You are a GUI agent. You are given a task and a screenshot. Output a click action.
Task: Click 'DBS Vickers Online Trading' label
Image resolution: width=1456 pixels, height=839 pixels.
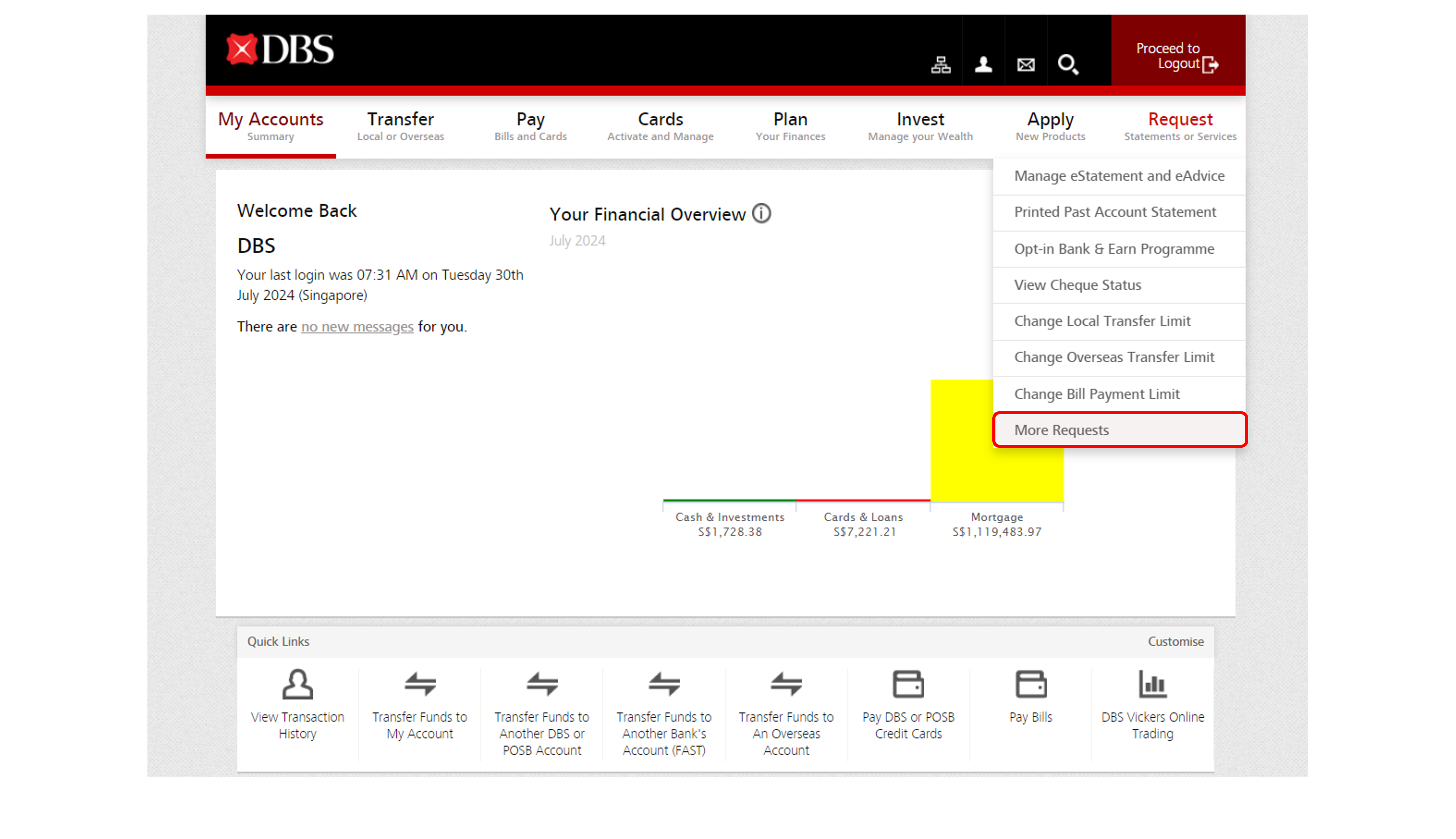pos(1152,725)
